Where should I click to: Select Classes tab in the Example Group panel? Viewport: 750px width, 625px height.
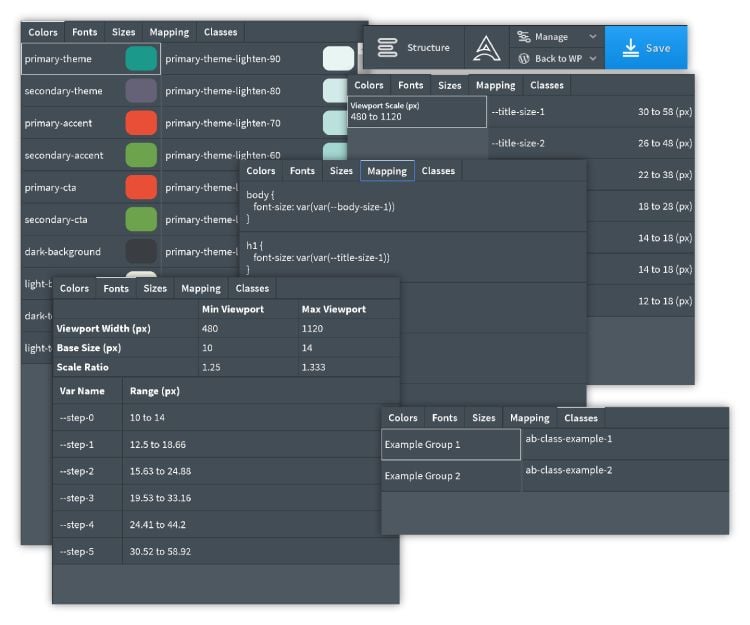[581, 418]
